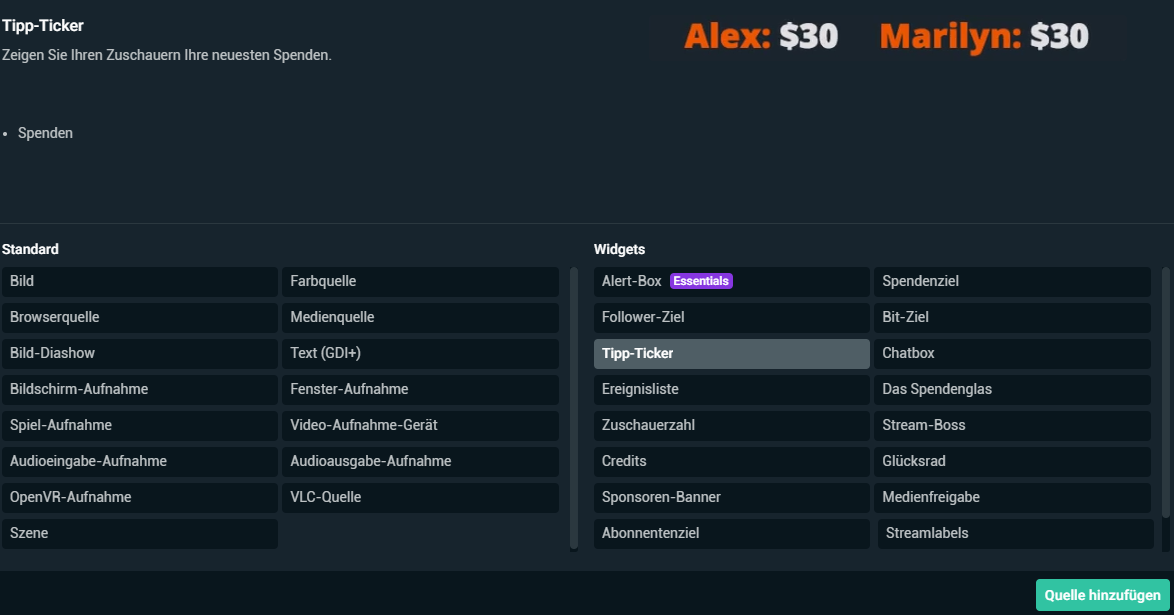Select Bildschirm-Aufnahme source
The height and width of the screenshot is (615, 1174).
(x=139, y=390)
